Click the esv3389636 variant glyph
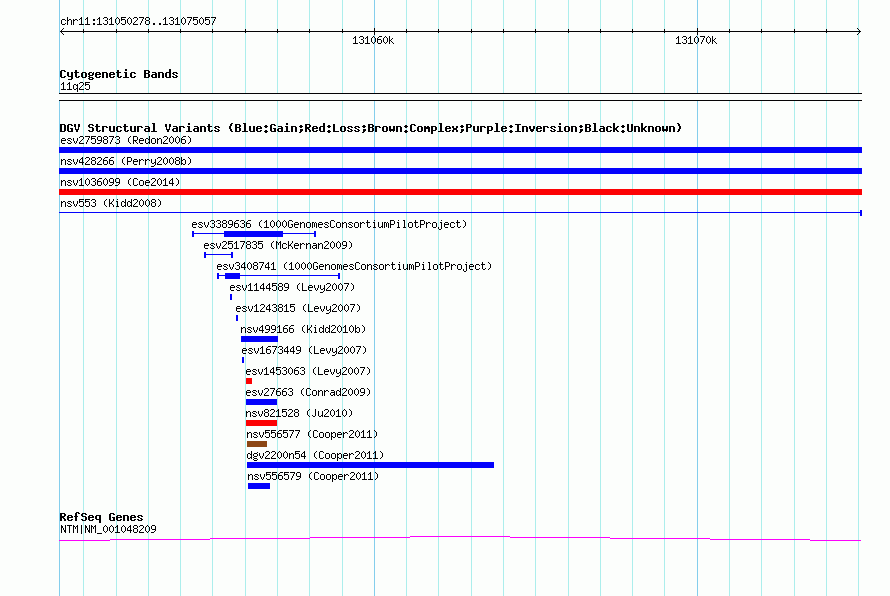The height and width of the screenshot is (596, 890). pos(254,234)
